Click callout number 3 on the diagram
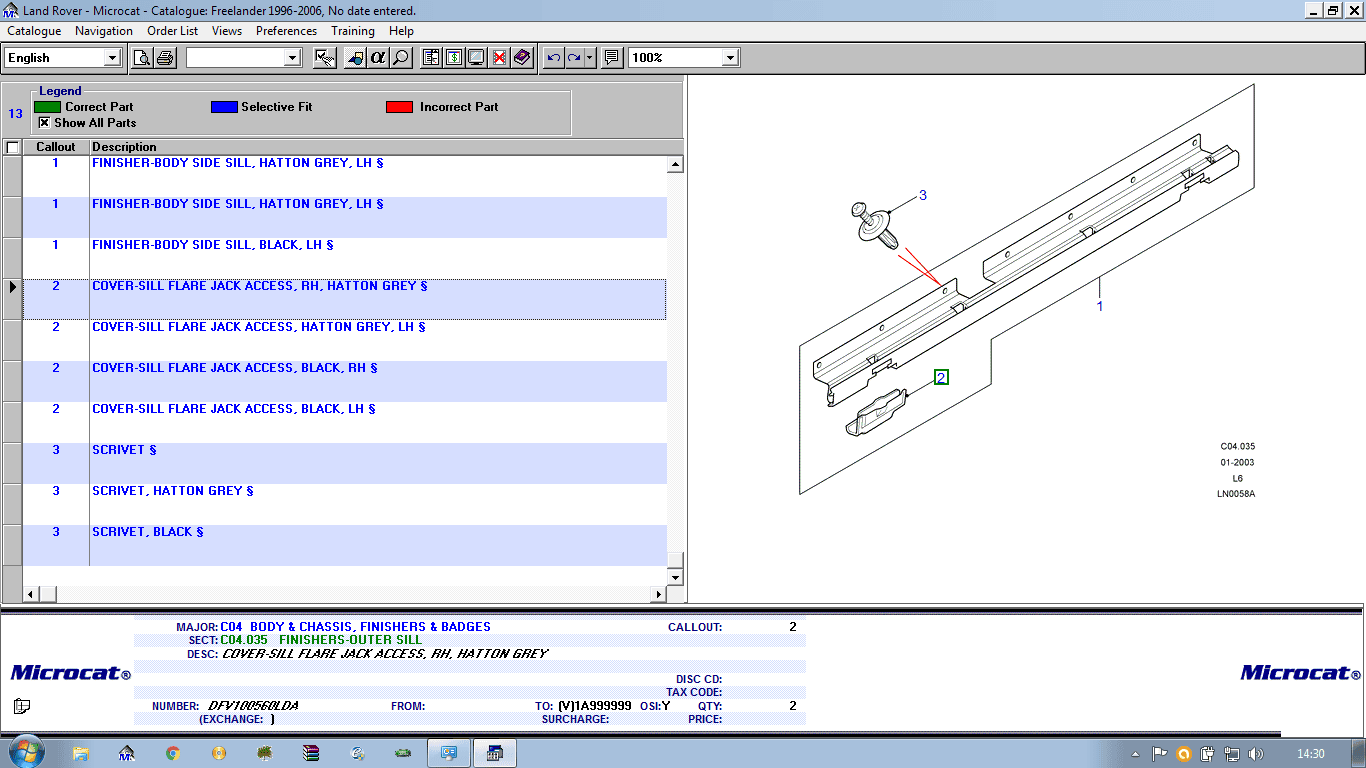Viewport: 1366px width, 768px height. 923,195
